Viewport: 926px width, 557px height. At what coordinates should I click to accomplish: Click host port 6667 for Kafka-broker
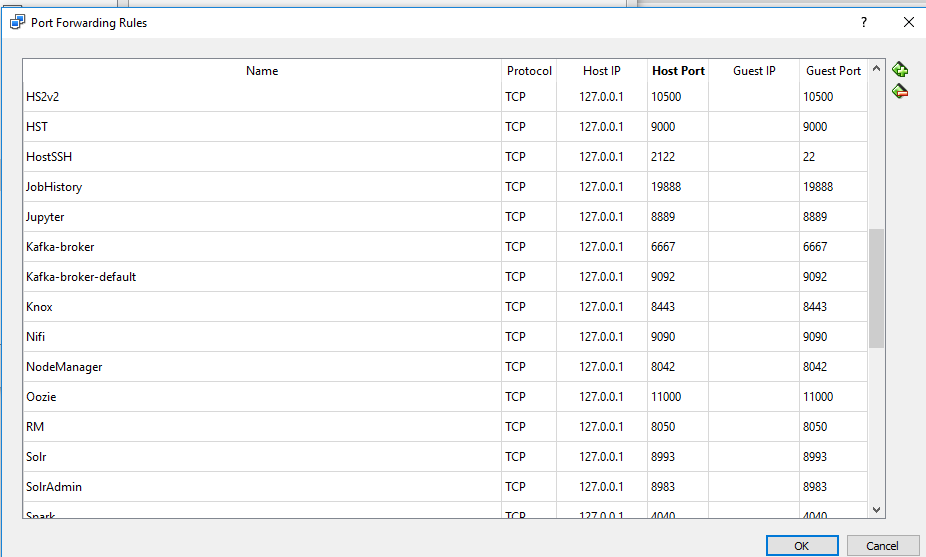coord(663,247)
